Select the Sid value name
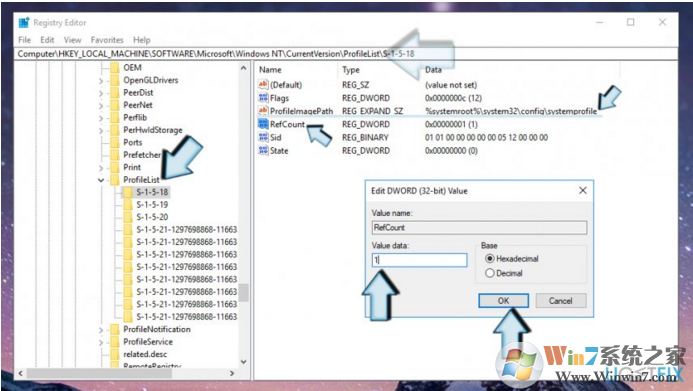 pos(276,137)
